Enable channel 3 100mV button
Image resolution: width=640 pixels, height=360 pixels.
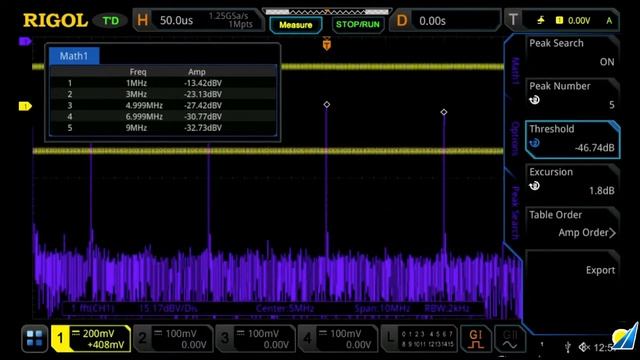tap(255, 339)
